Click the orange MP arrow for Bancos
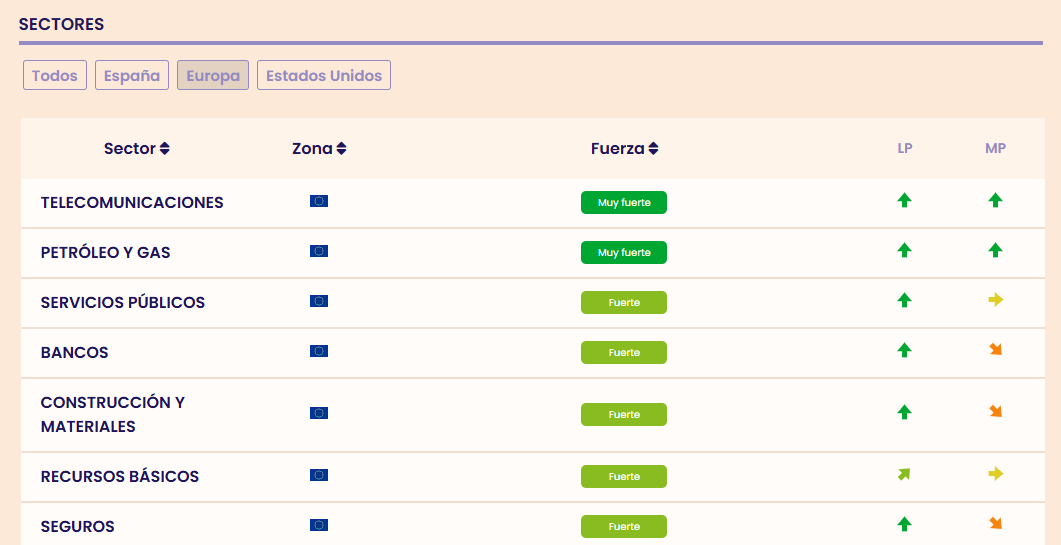This screenshot has height=545, width=1061. point(995,350)
